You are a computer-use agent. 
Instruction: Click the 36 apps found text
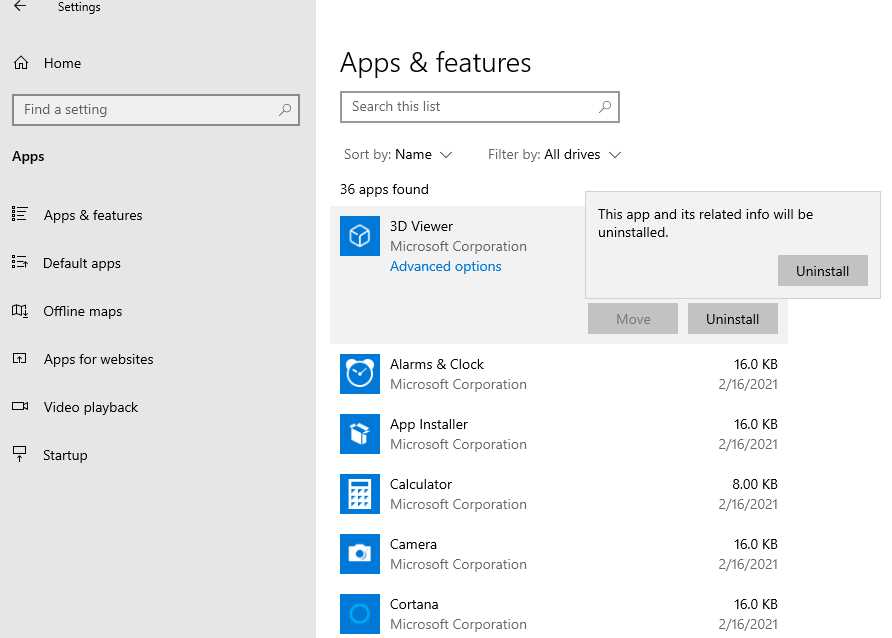point(385,189)
